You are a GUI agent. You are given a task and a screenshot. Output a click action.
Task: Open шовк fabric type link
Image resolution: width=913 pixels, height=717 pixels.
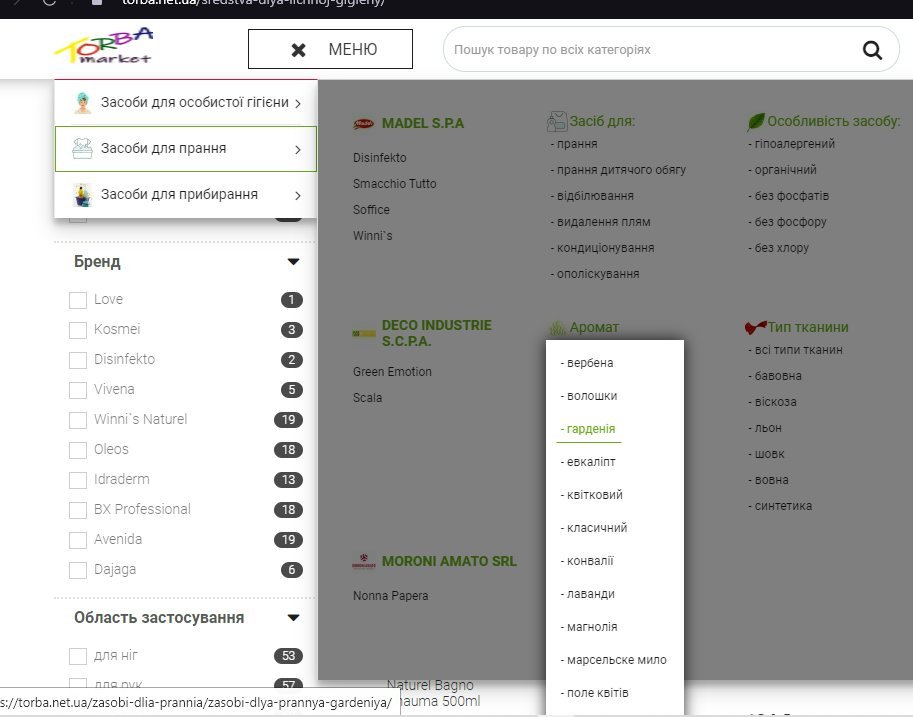point(766,454)
